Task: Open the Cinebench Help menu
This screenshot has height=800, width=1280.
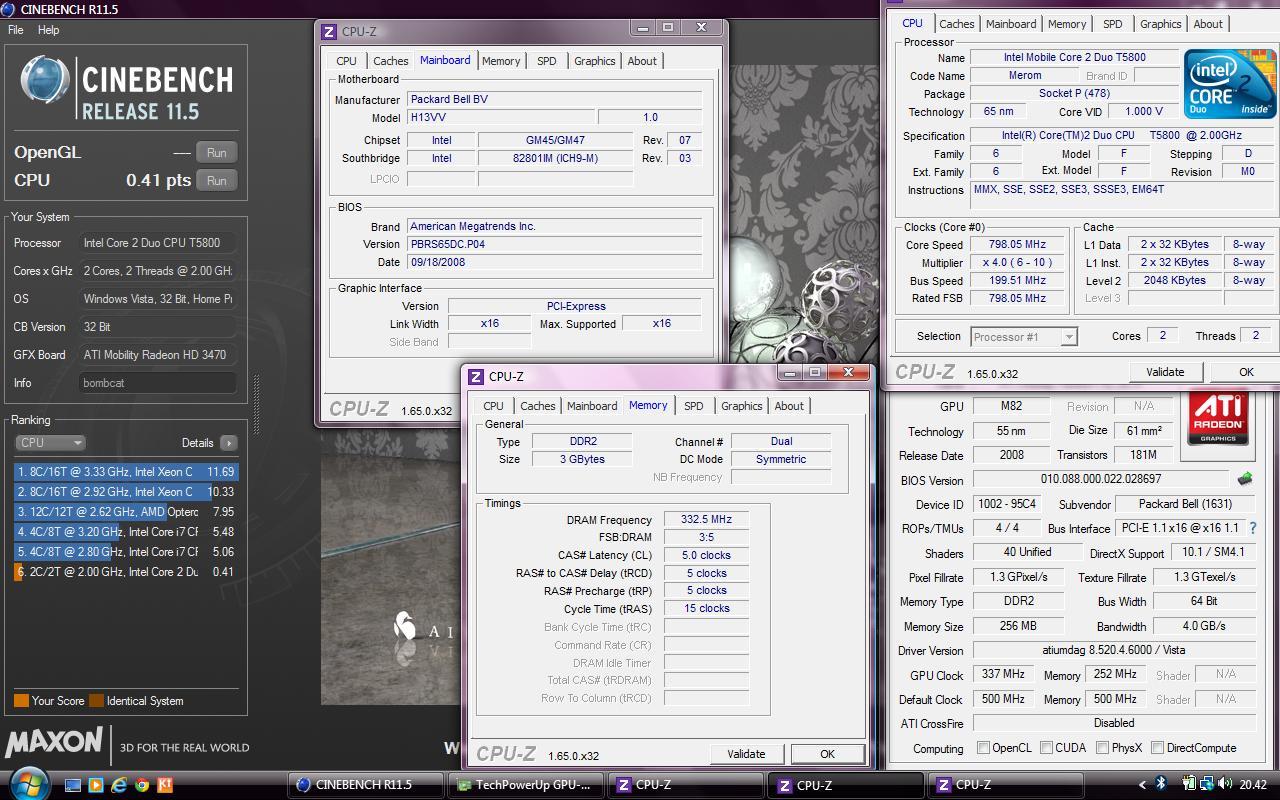Action: pos(49,30)
